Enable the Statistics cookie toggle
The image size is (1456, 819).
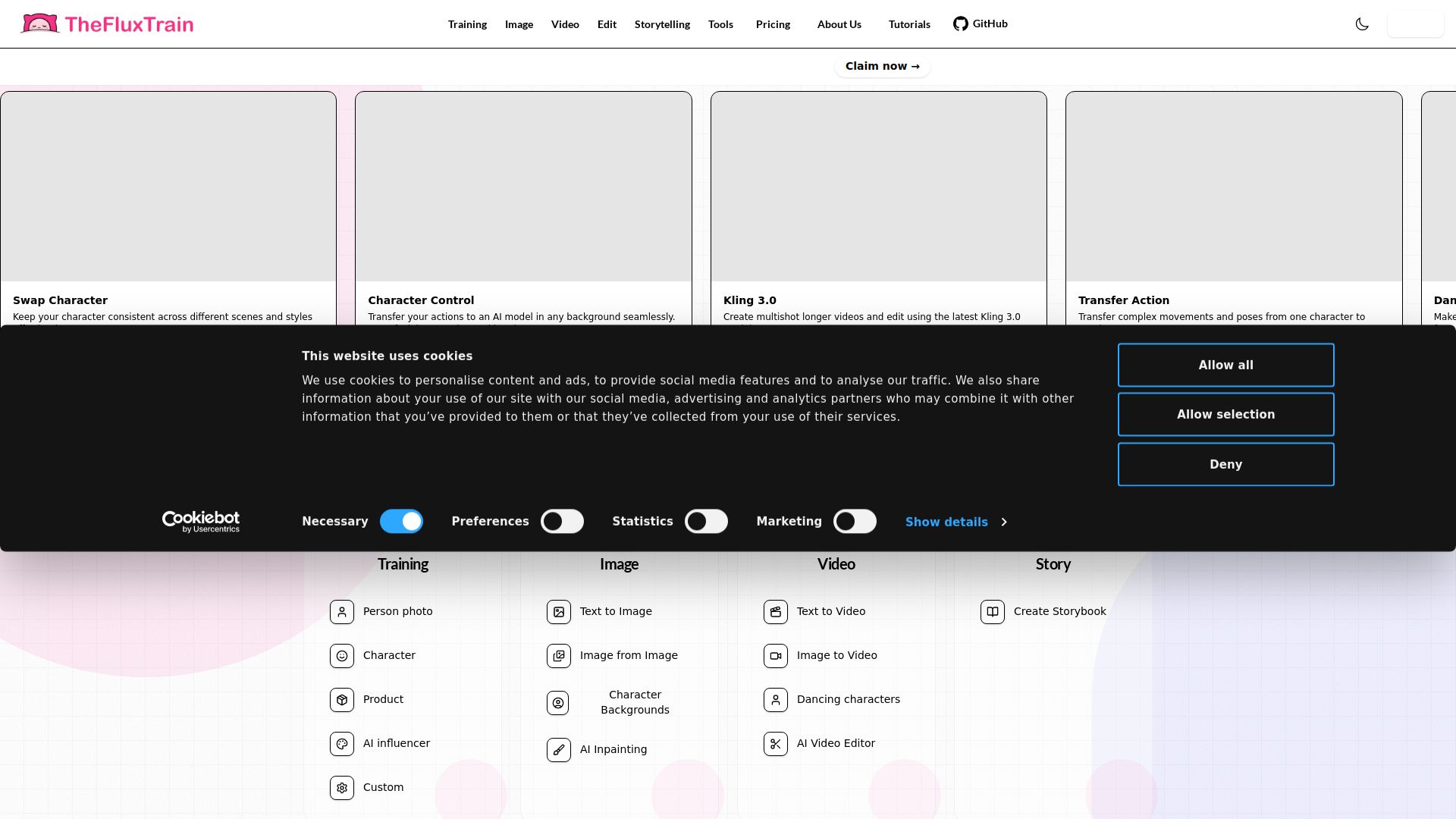[x=706, y=522]
